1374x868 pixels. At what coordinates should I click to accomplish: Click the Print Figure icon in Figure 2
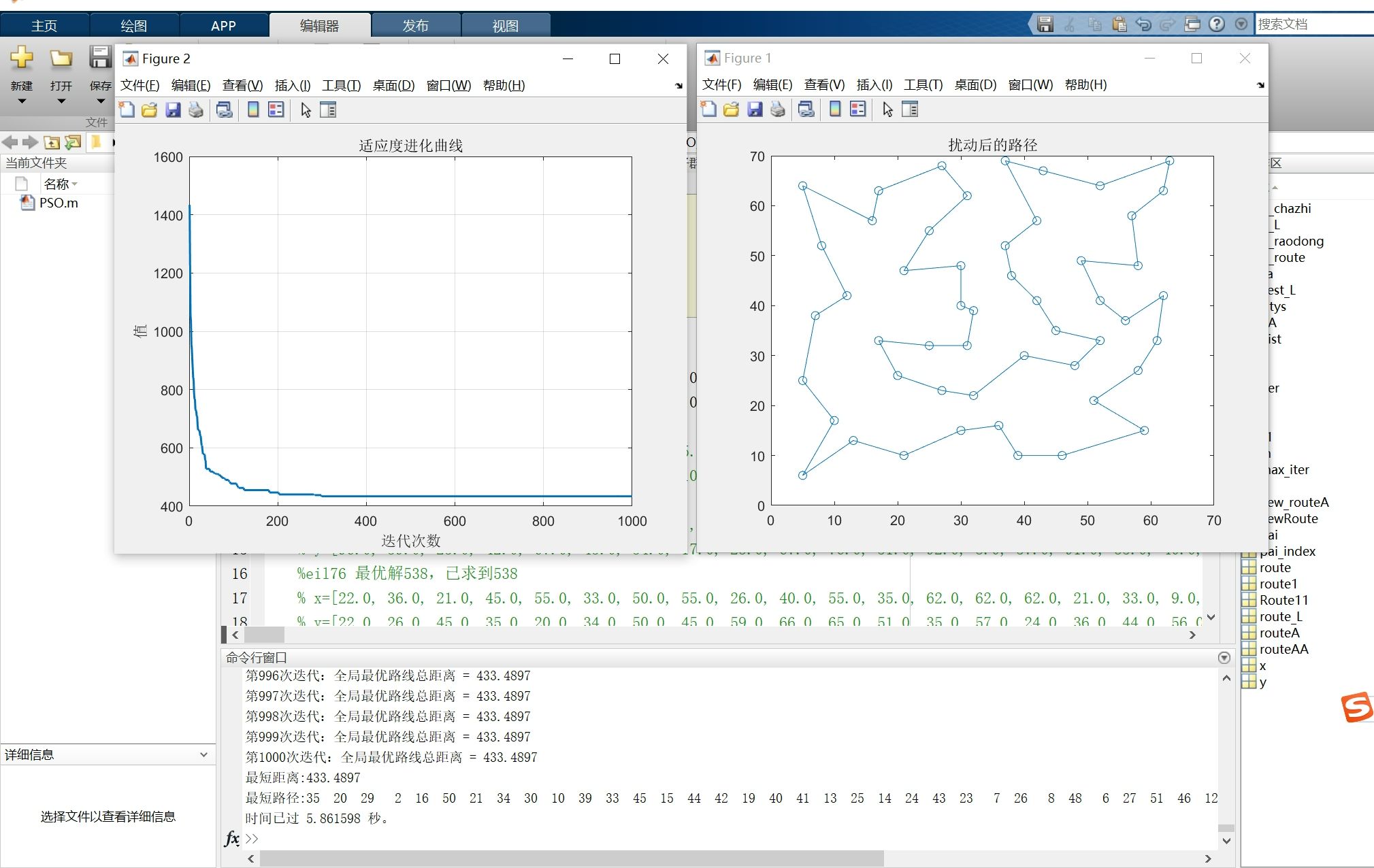coord(196,110)
